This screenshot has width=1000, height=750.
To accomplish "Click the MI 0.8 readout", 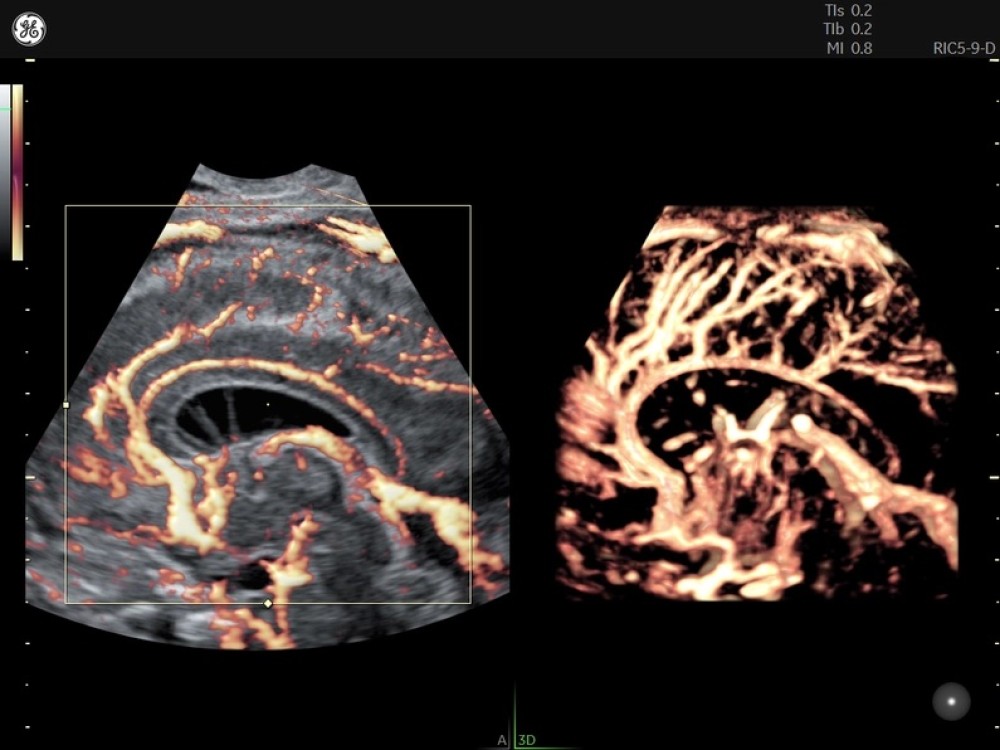I will (848, 48).
